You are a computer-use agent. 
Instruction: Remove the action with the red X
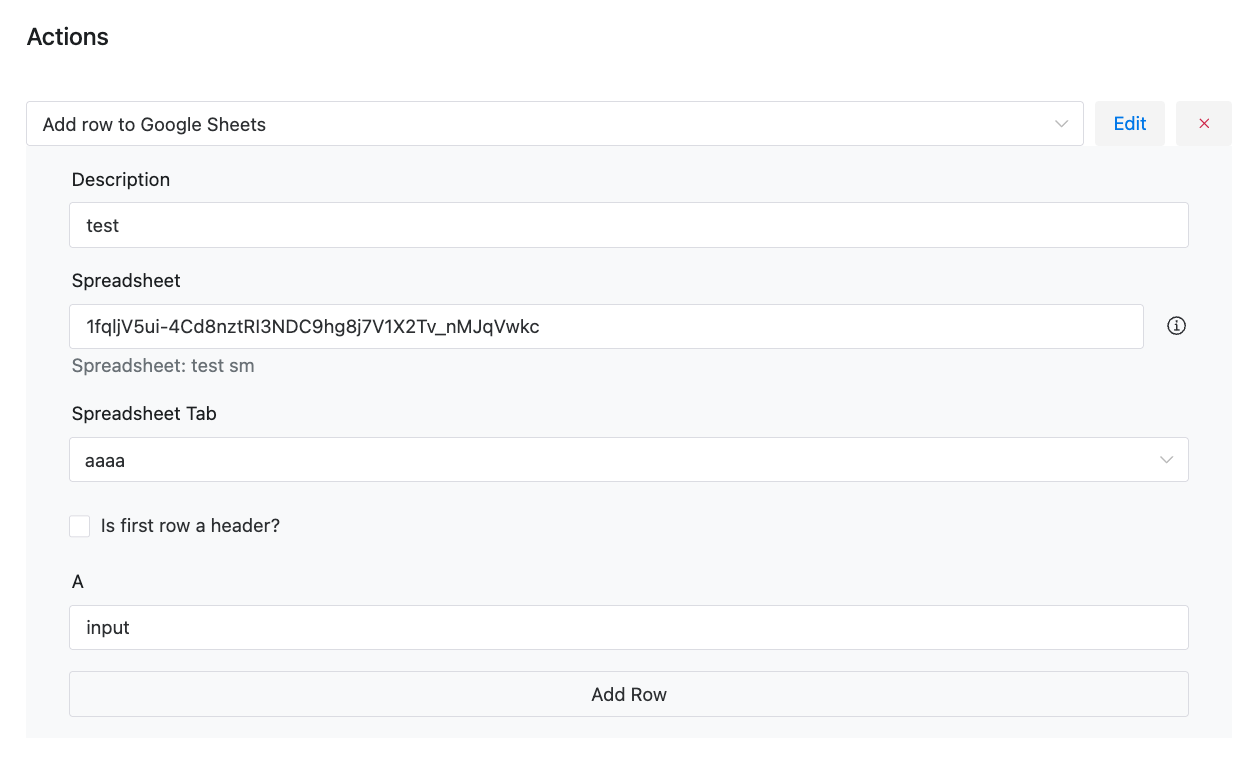point(1204,124)
